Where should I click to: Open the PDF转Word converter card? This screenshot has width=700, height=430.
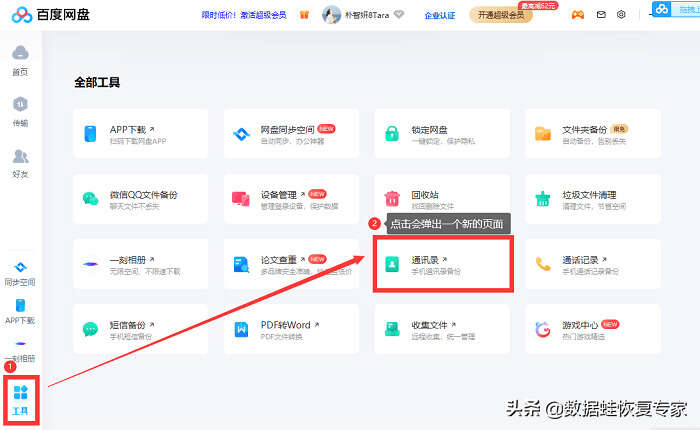(291, 329)
